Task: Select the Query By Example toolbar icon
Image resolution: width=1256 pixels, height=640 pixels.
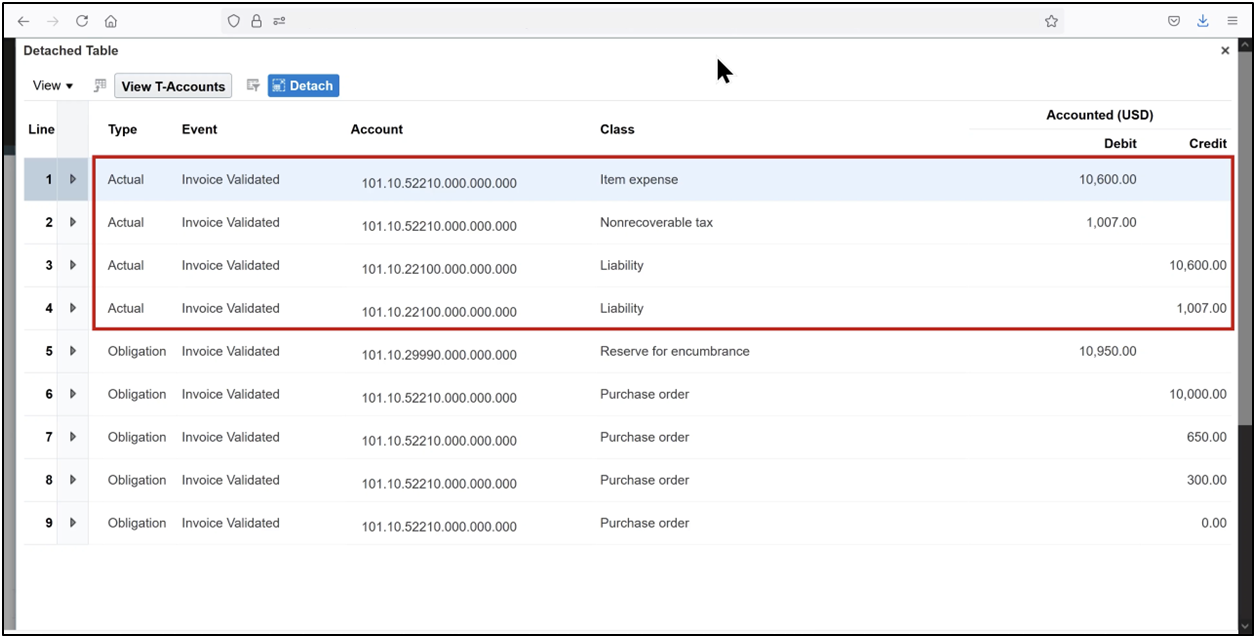Action: [x=253, y=85]
